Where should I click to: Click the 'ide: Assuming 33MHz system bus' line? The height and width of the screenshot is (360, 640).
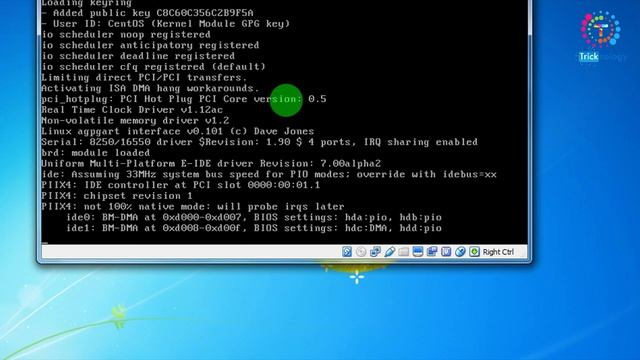(x=269, y=174)
